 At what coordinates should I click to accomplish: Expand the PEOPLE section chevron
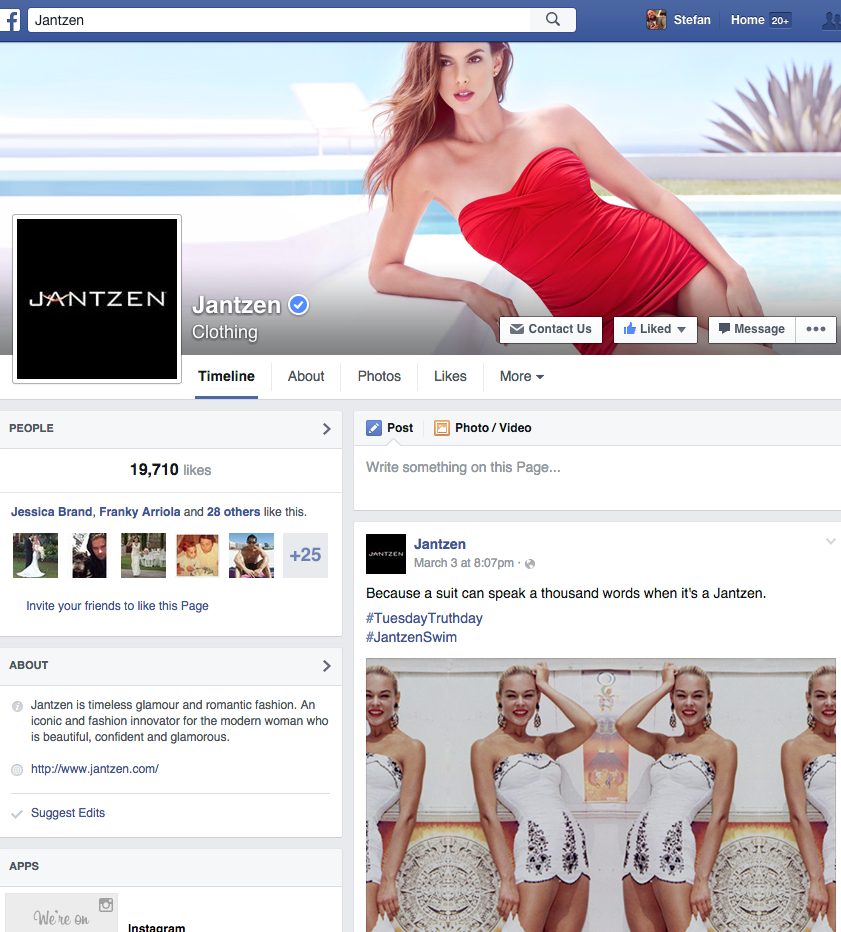click(x=326, y=429)
